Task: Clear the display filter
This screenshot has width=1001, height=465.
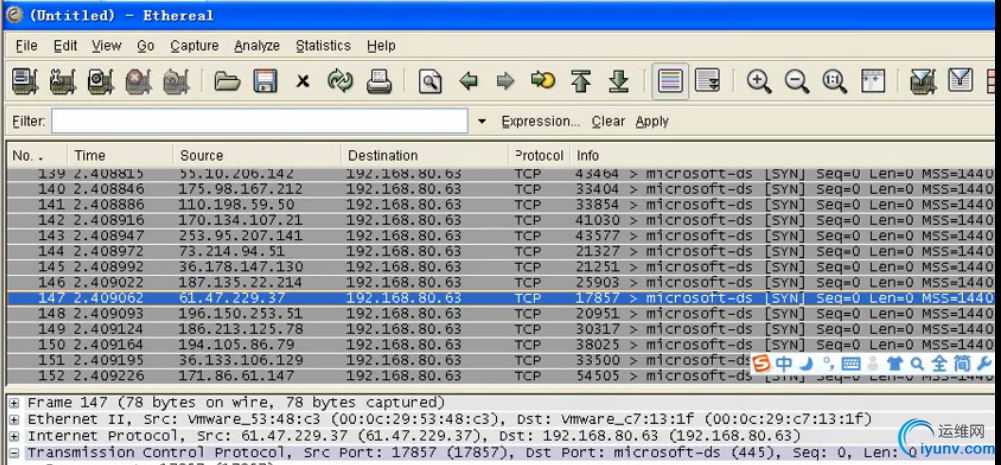Action: [608, 121]
